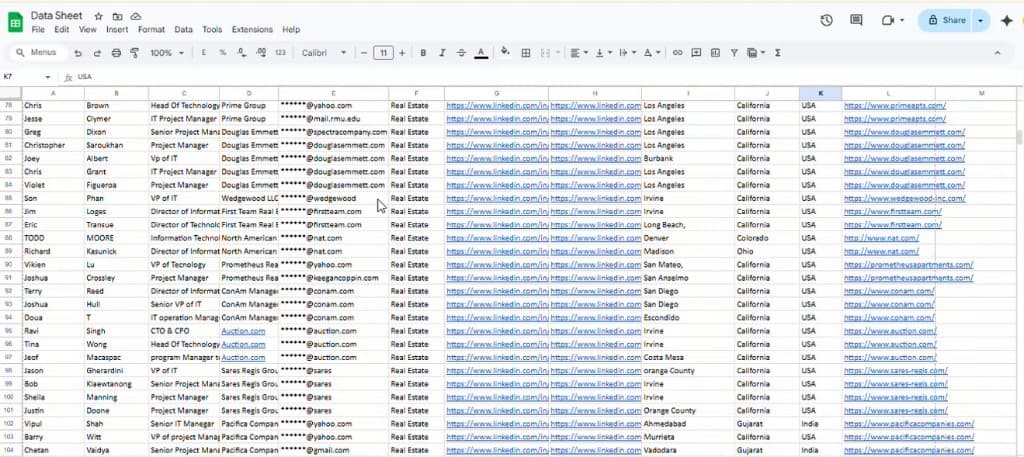Click the Google Sheets home logo
Viewport: 1024px width, 457px height.
15,22
